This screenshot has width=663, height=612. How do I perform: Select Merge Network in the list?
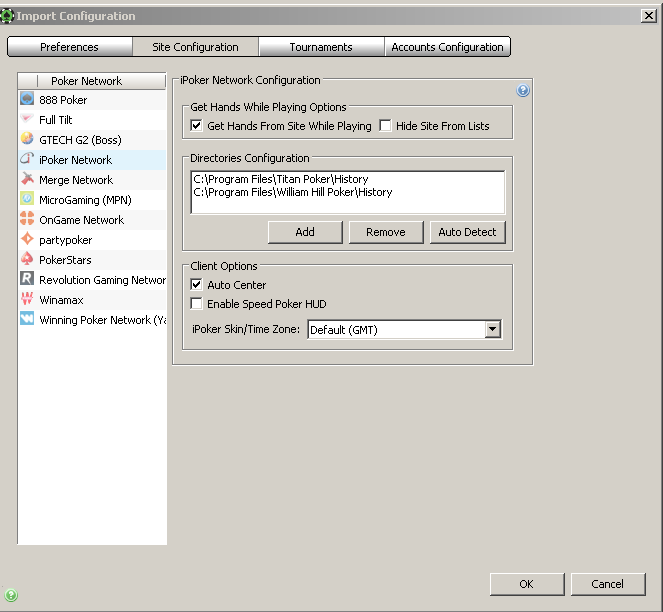pos(92,180)
